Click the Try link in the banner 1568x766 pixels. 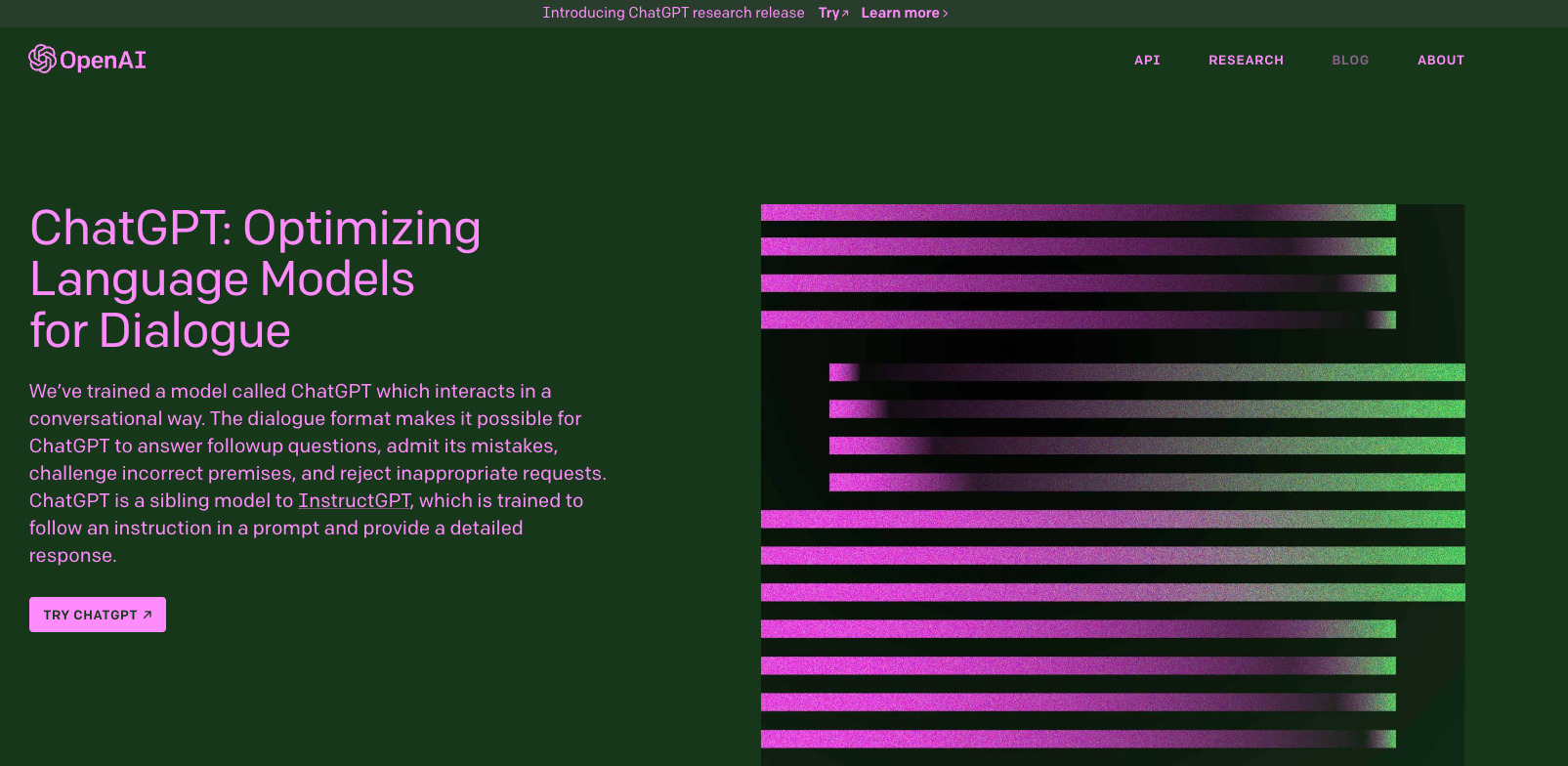click(833, 13)
